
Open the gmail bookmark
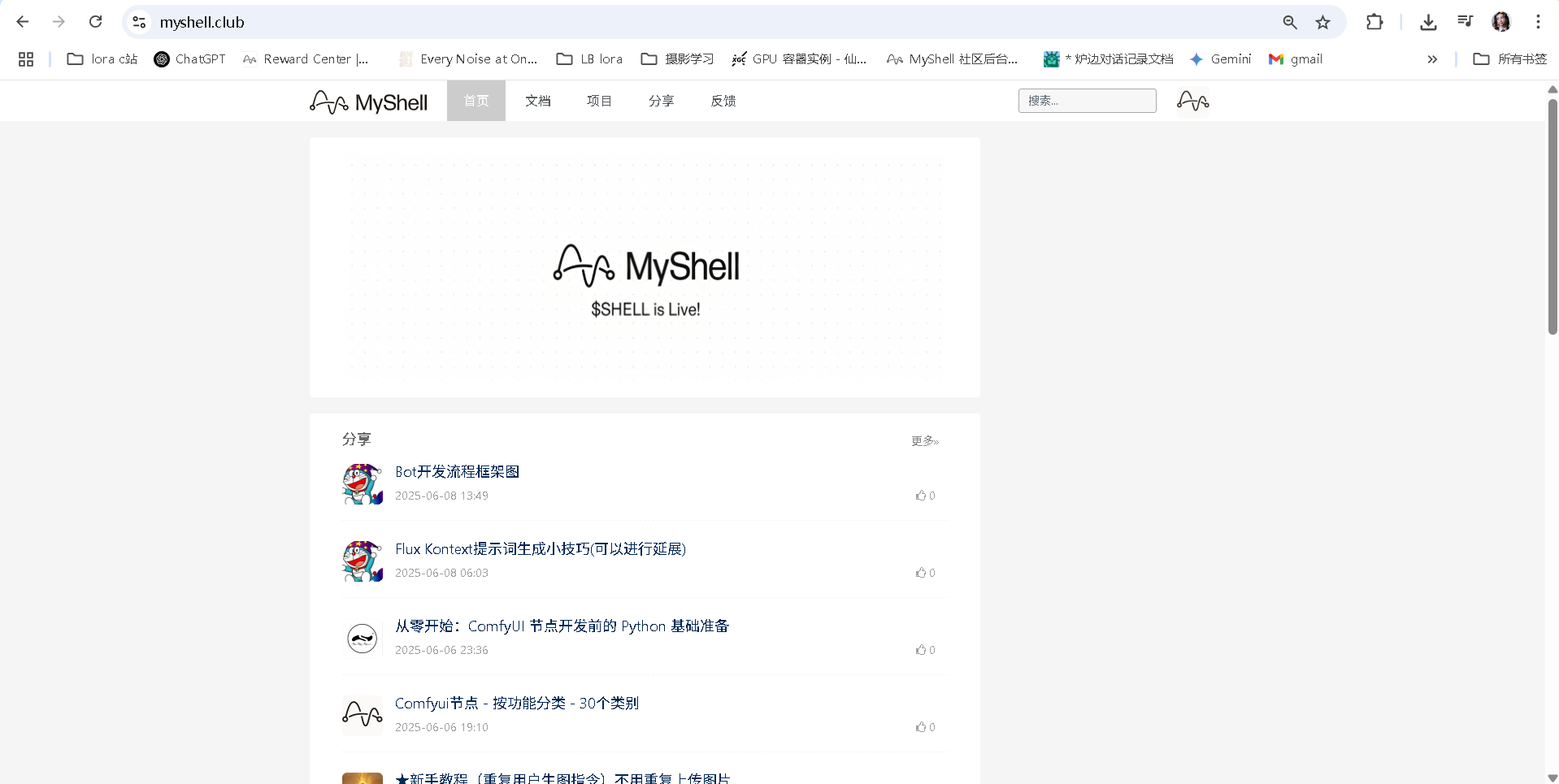coord(1296,59)
